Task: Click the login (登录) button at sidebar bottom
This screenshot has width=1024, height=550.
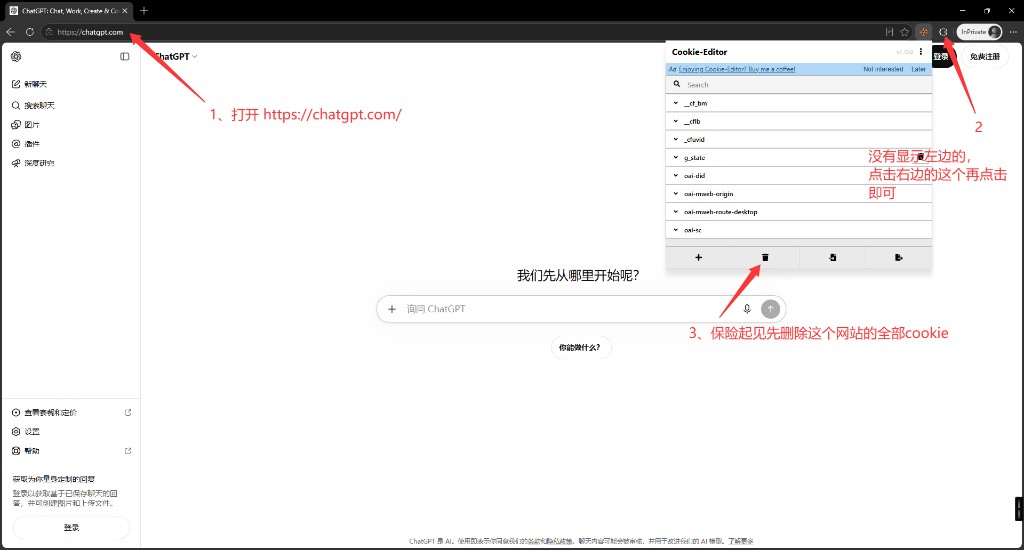Action: (x=71, y=527)
